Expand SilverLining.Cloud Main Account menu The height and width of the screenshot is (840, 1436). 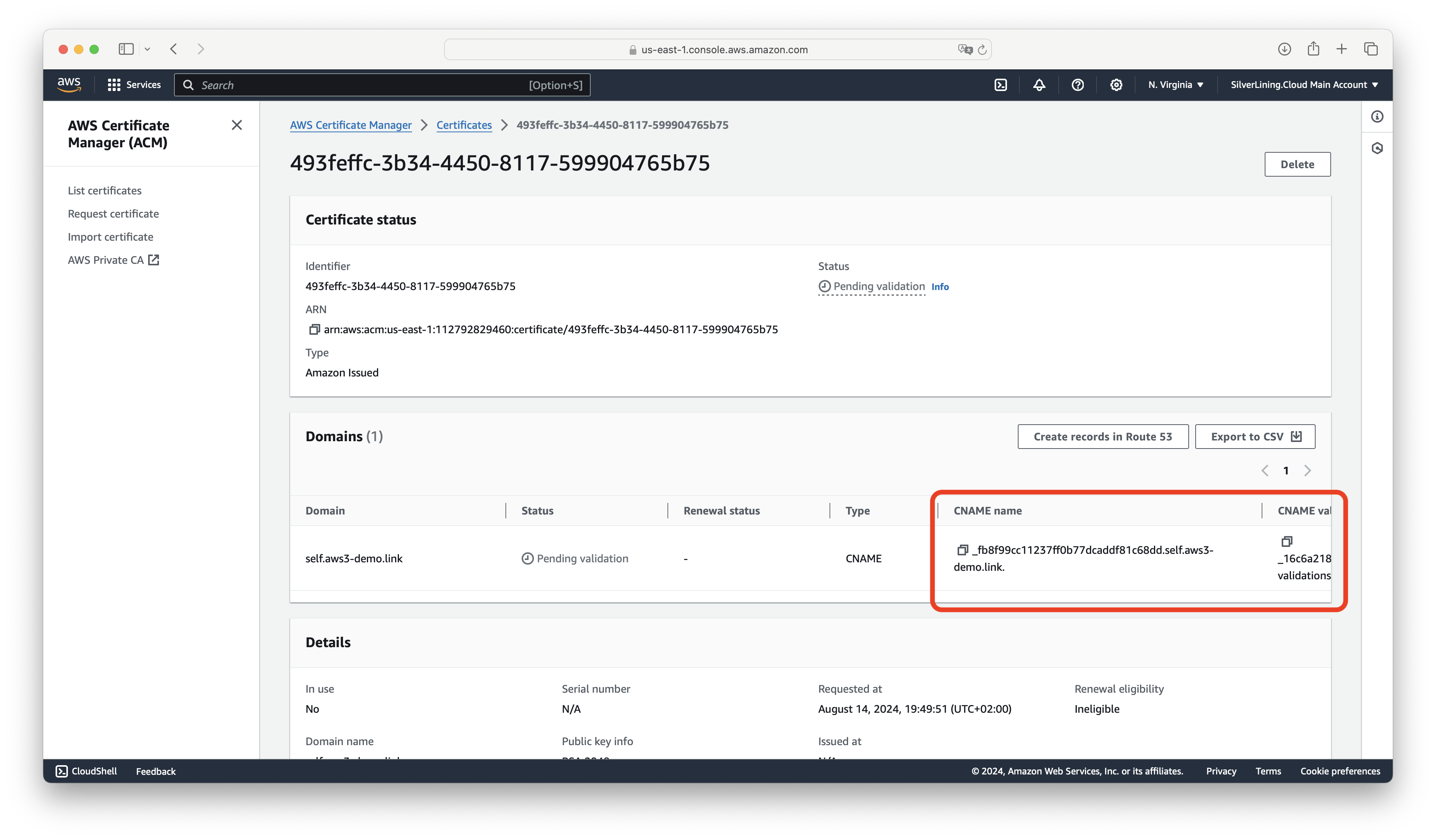click(1304, 85)
